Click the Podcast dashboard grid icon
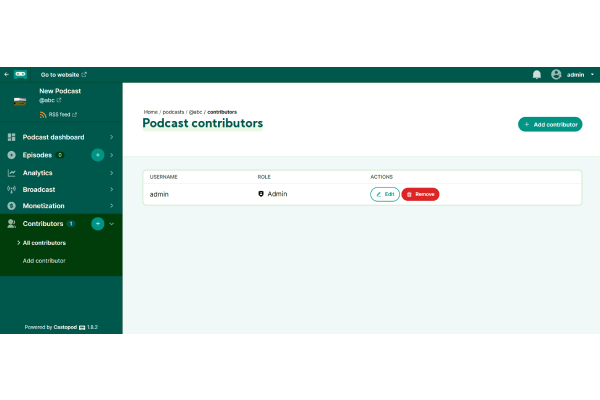Screen dimensions: 600x400 [12, 137]
